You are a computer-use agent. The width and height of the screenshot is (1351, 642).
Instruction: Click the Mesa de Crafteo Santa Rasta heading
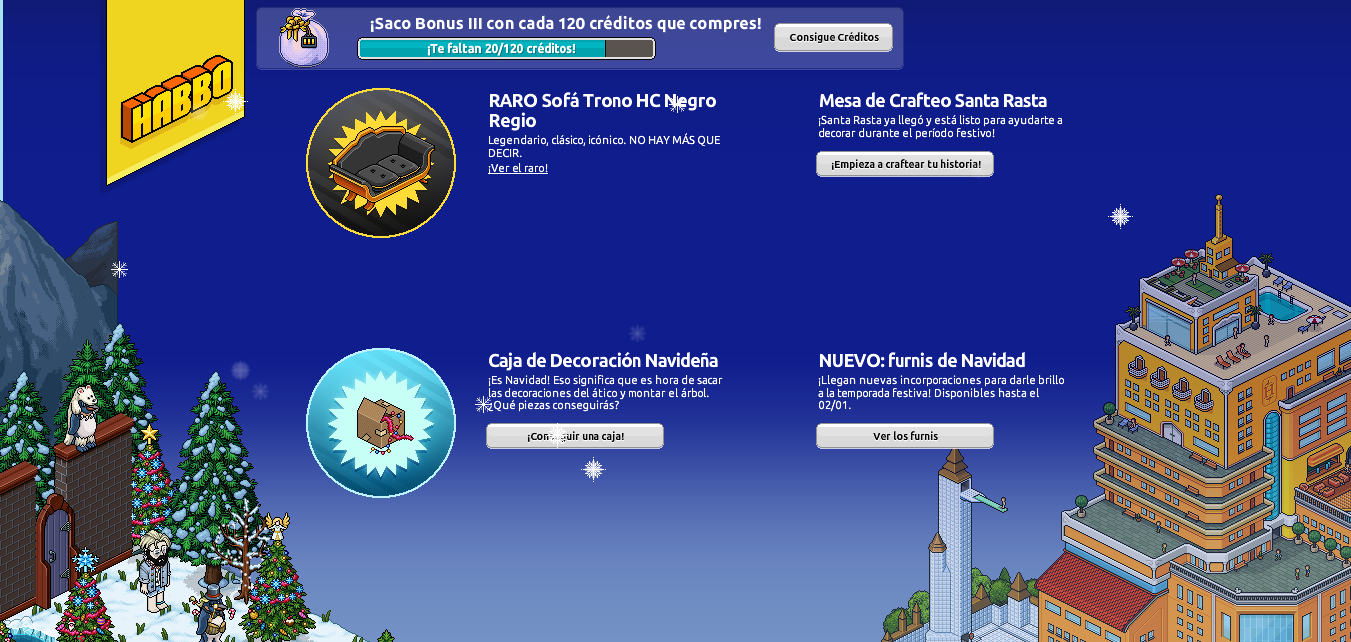tap(933, 100)
